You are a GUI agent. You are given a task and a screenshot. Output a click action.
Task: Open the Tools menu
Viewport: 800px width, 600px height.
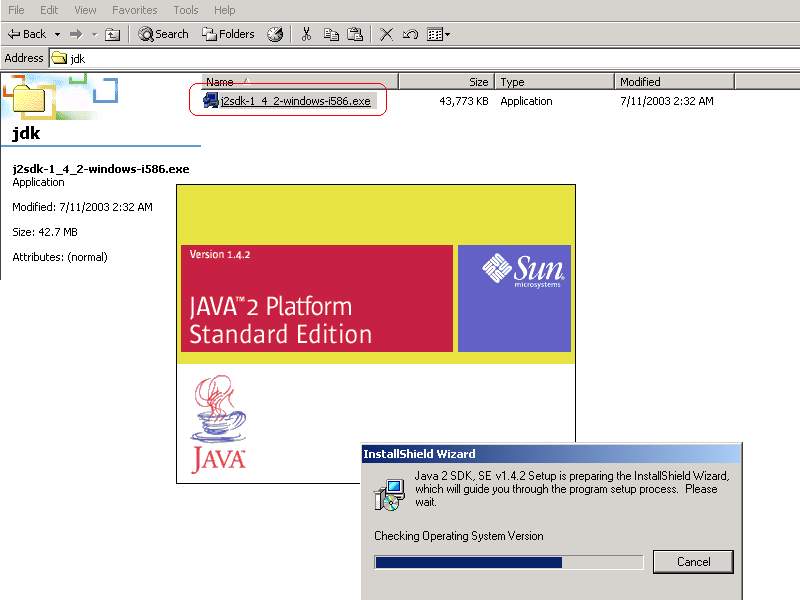tap(186, 10)
